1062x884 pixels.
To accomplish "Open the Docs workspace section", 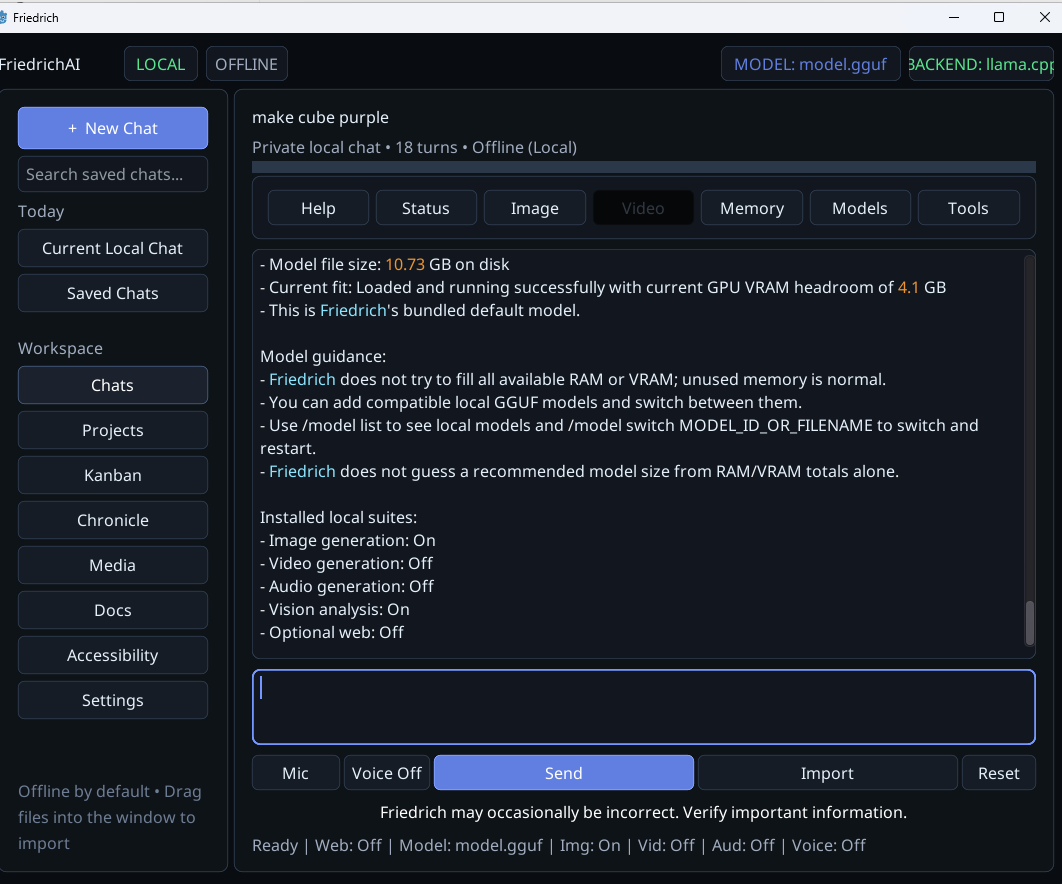I will (x=112, y=610).
